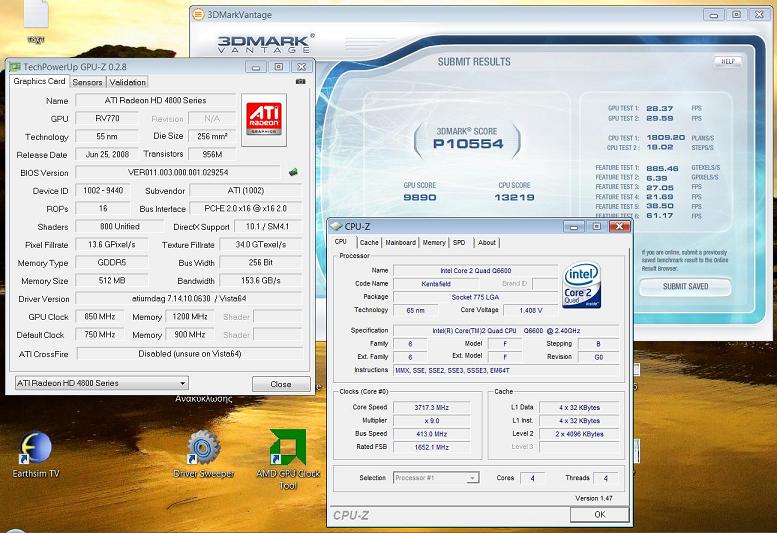Open the Cache tab in CPU-Z
Image resolution: width=777 pixels, height=533 pixels.
point(369,243)
